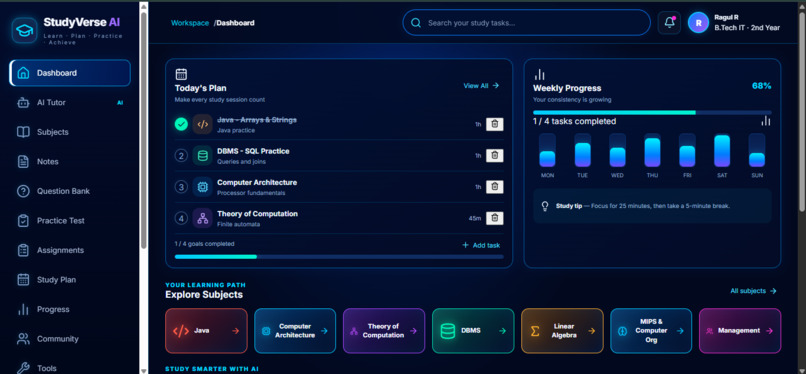The width and height of the screenshot is (806, 374).
Task: Click the DBMS database icon in Today's Plan
Action: point(203,156)
